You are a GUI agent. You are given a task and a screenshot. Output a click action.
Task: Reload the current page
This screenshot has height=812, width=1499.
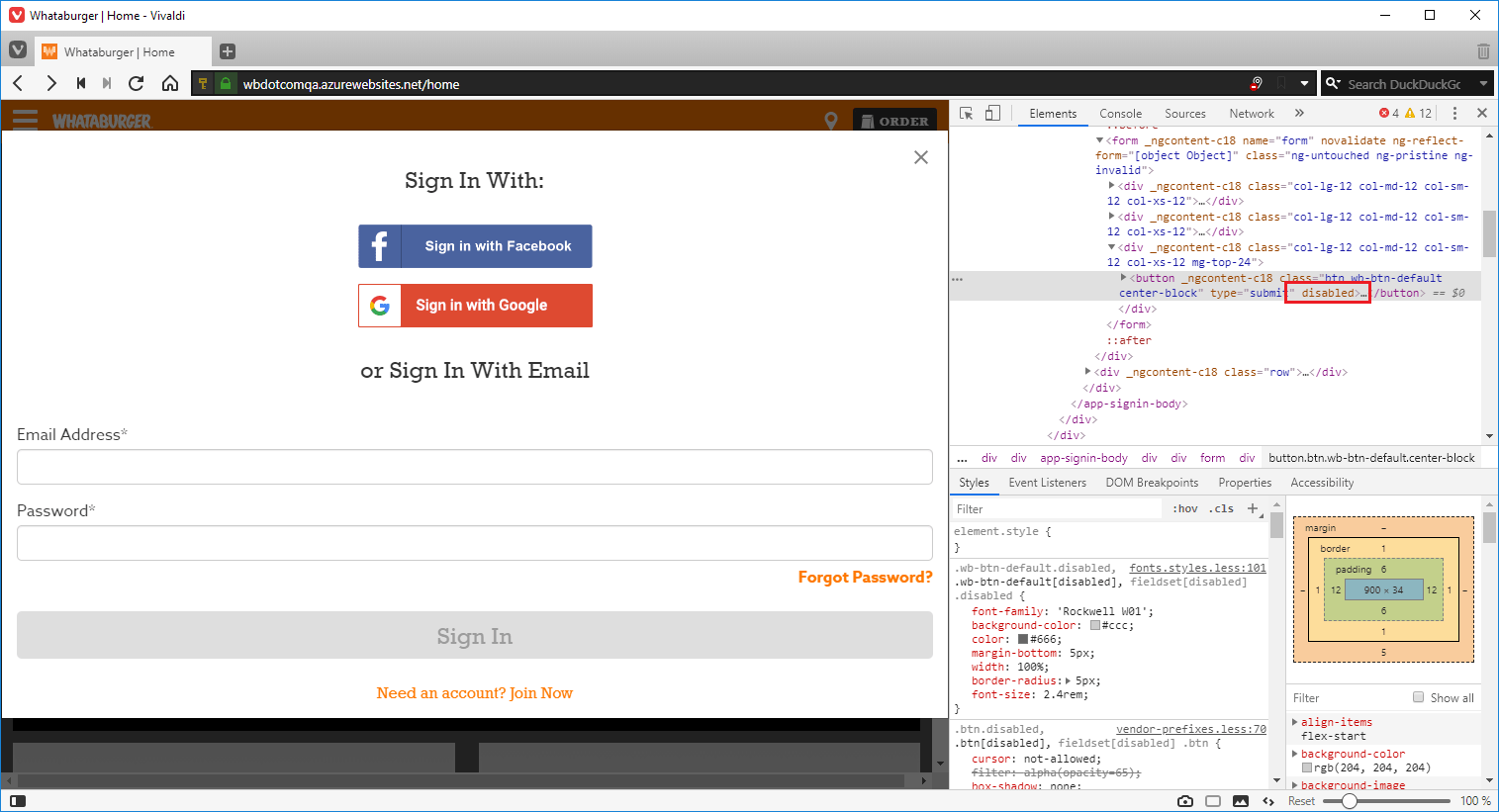[x=137, y=83]
